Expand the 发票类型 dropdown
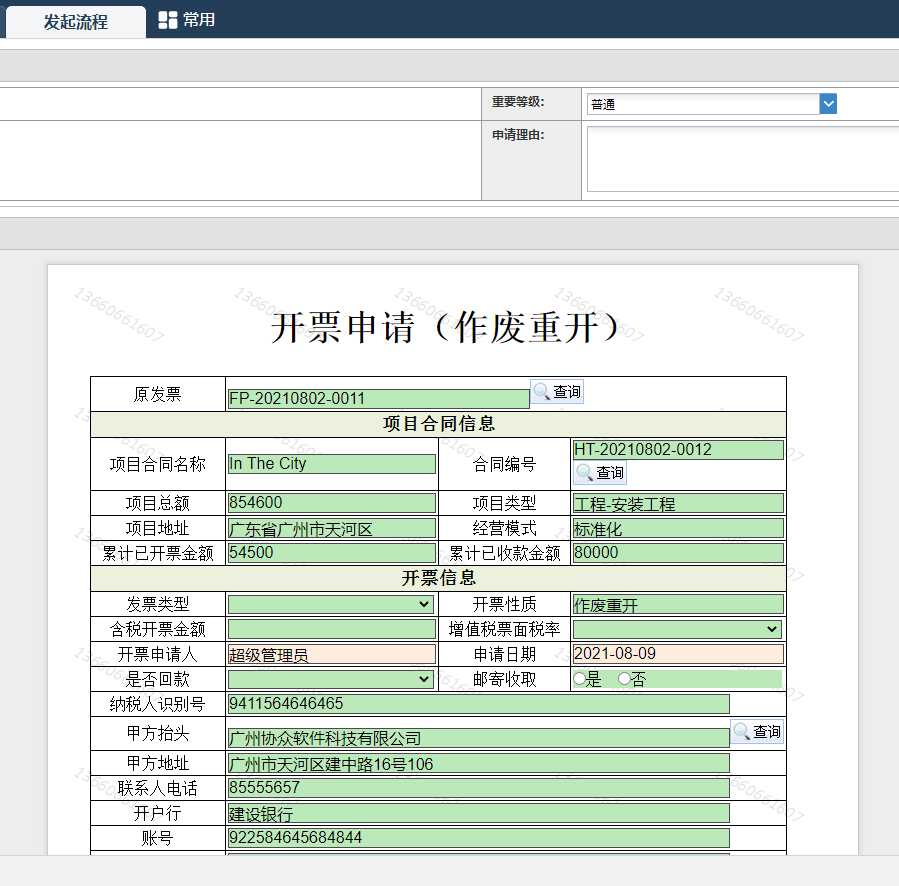The image size is (899, 886). click(331, 604)
